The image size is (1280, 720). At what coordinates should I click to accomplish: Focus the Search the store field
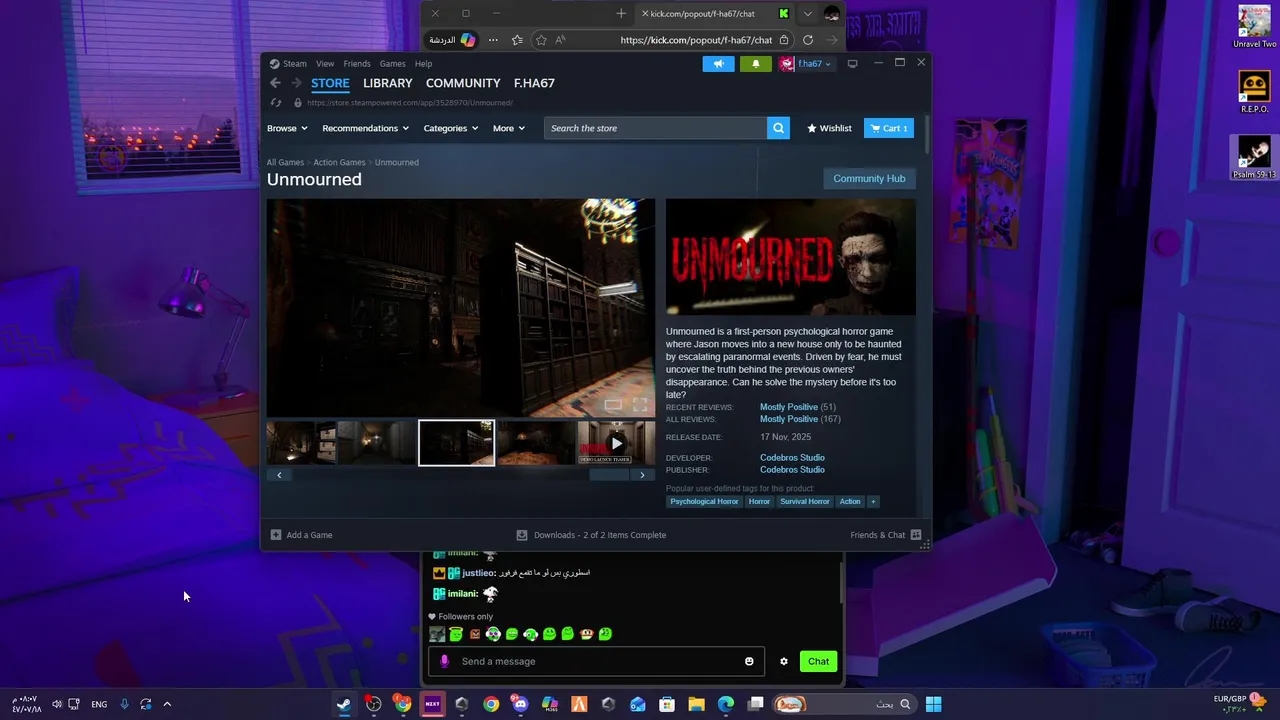click(655, 128)
